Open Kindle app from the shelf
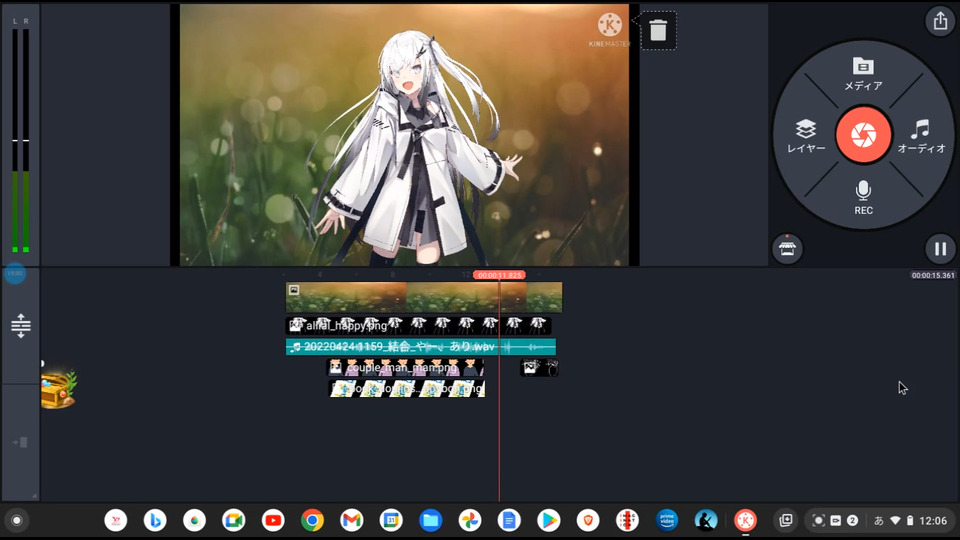 tap(706, 520)
